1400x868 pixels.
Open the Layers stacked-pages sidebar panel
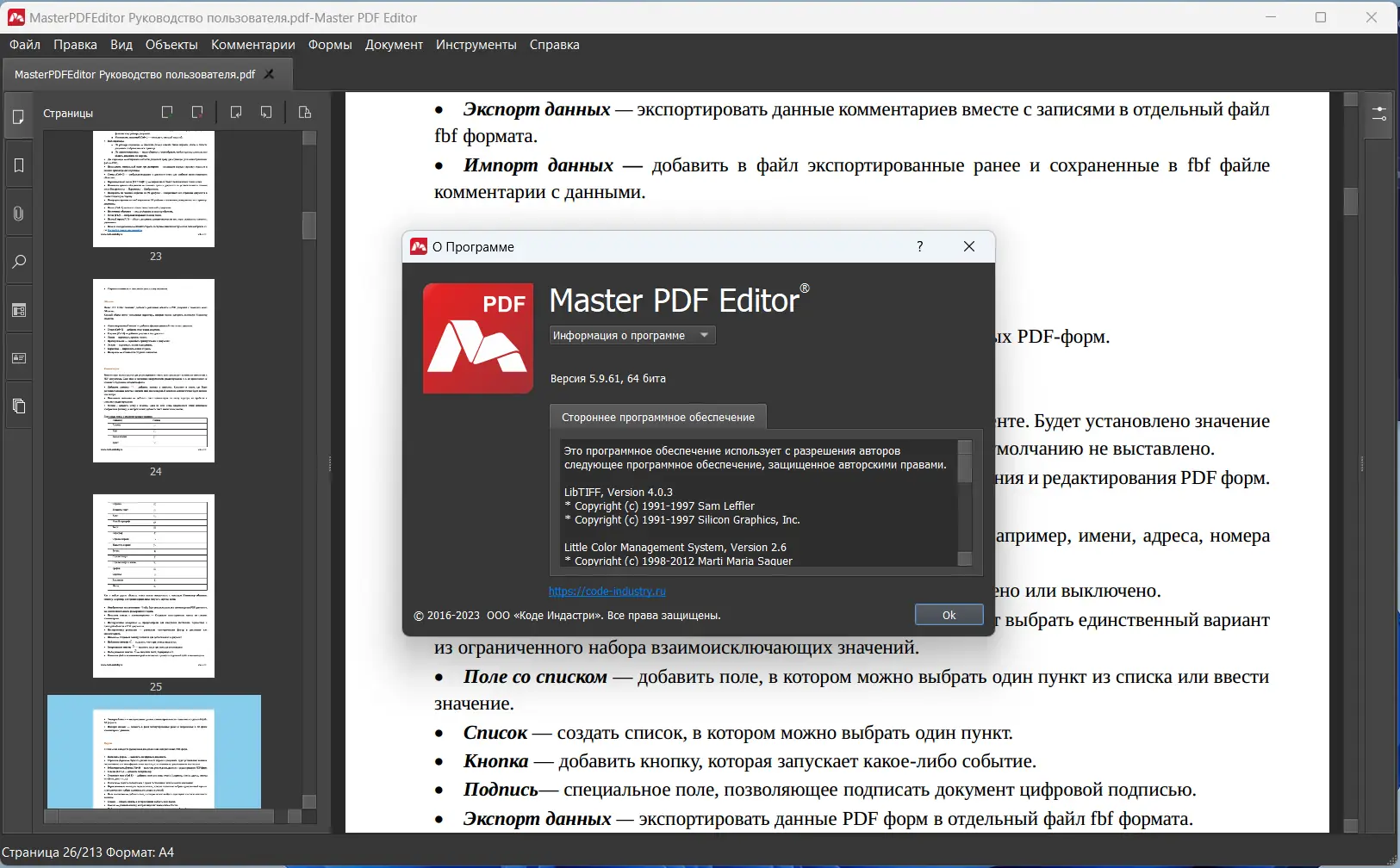(x=18, y=406)
